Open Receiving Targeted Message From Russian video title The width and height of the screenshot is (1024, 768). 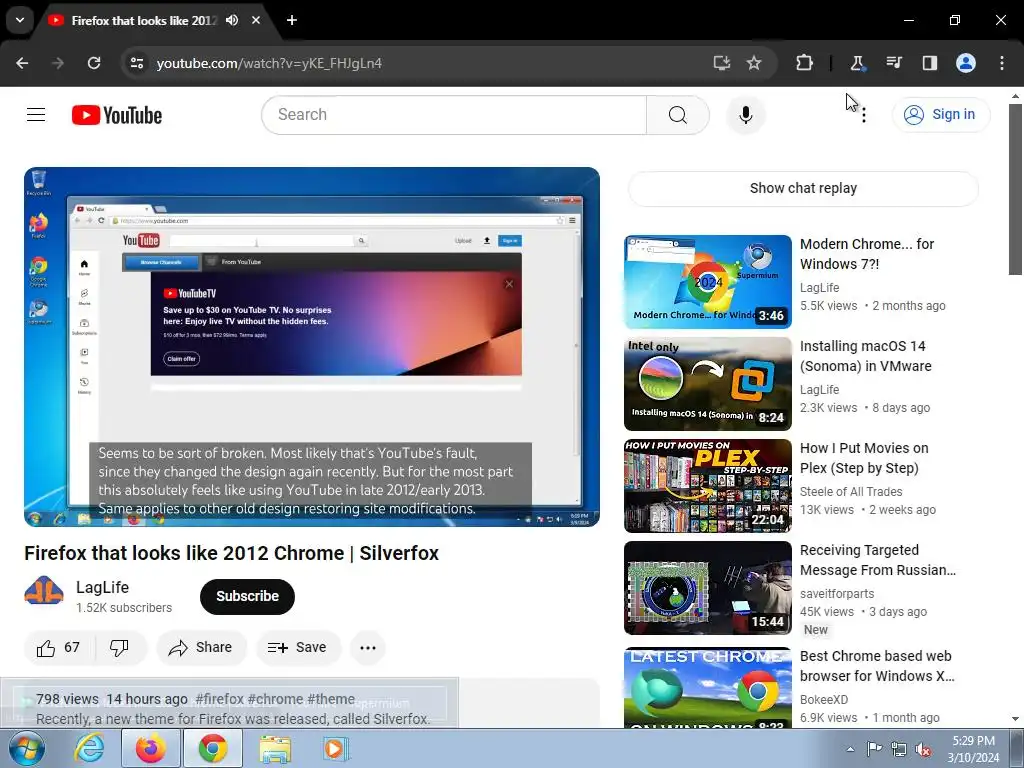pos(878,560)
